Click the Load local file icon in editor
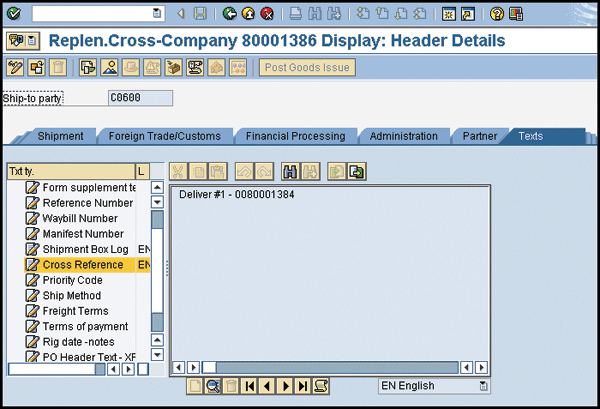Viewport: 600px width, 409px height. point(336,171)
